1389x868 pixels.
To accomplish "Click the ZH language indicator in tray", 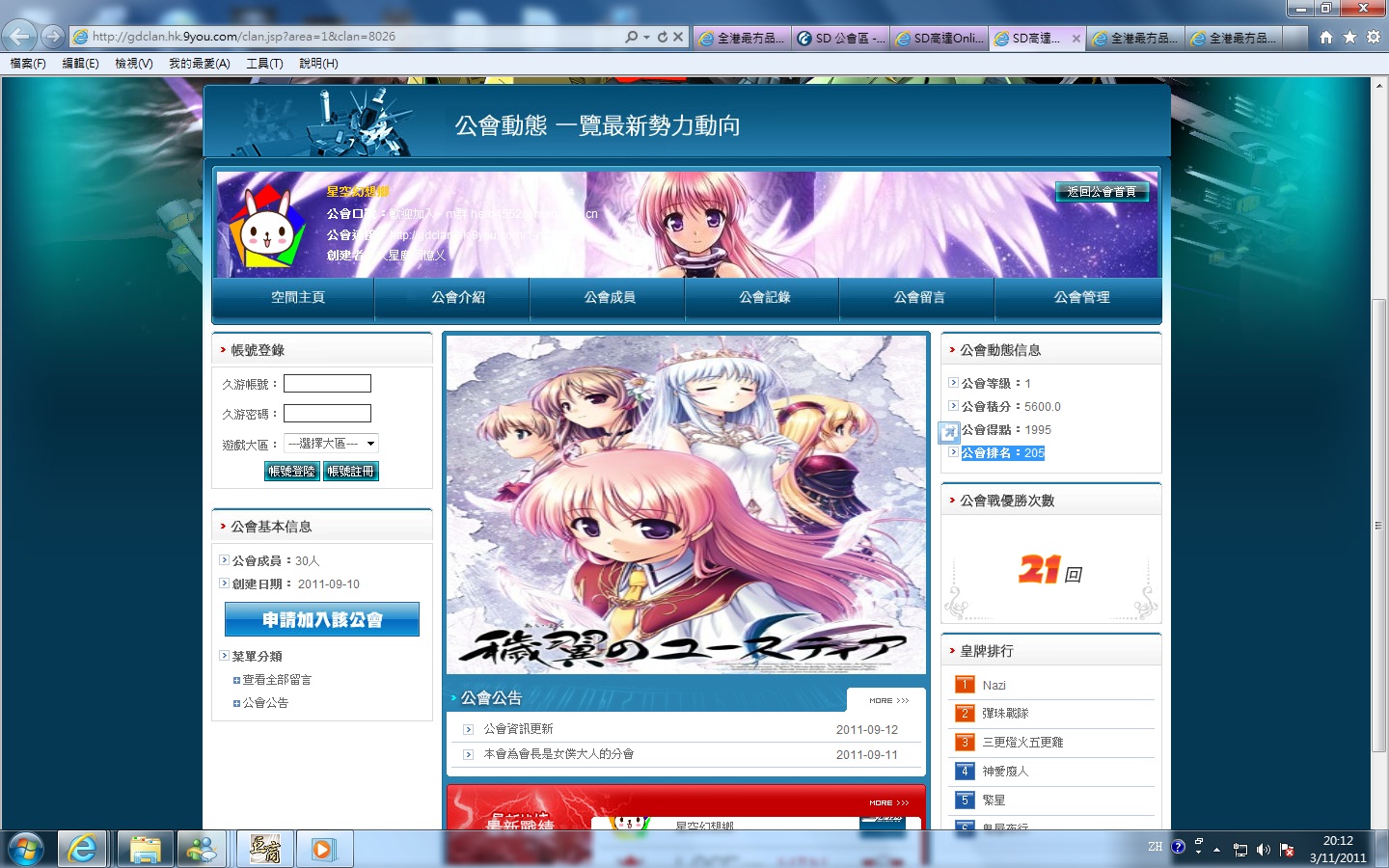I will 1155,848.
